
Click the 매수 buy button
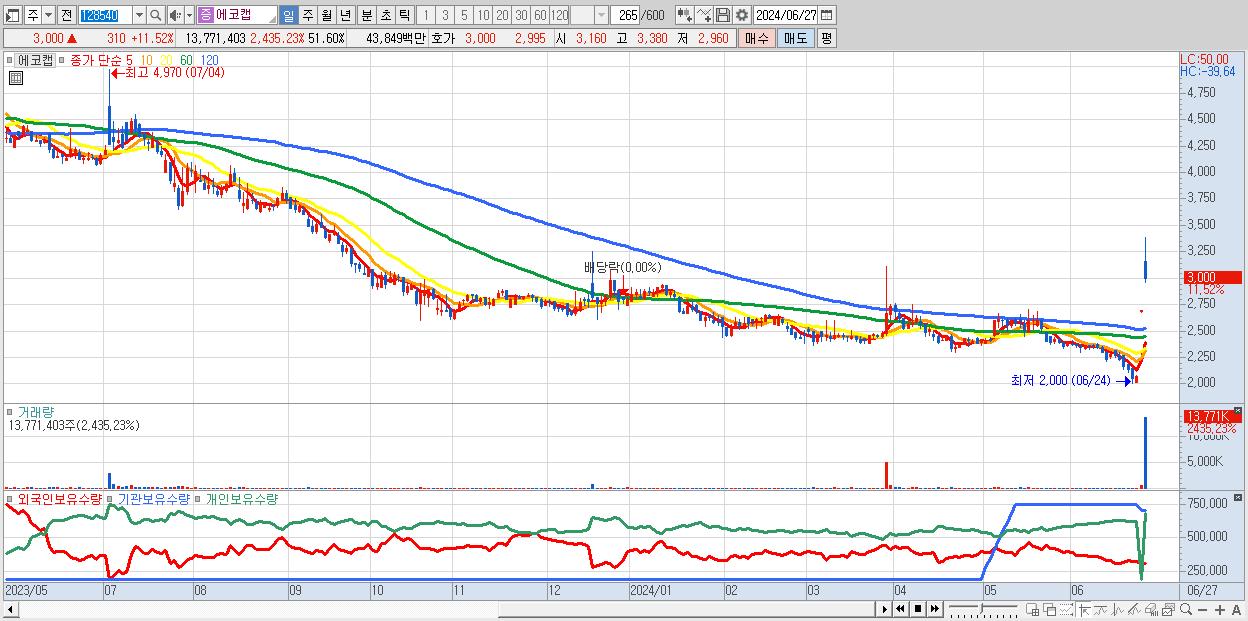[x=756, y=38]
